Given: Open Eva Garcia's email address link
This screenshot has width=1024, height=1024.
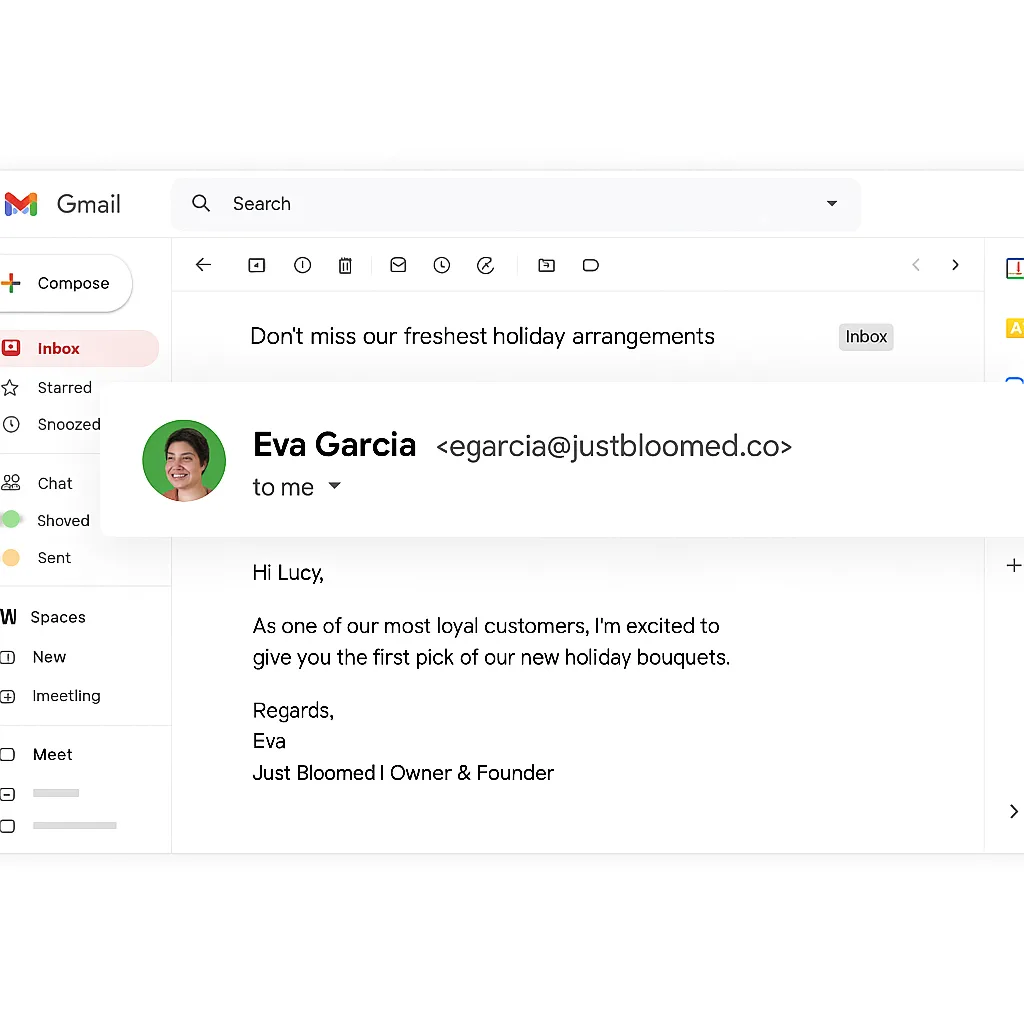Looking at the screenshot, I should pyautogui.click(x=613, y=446).
